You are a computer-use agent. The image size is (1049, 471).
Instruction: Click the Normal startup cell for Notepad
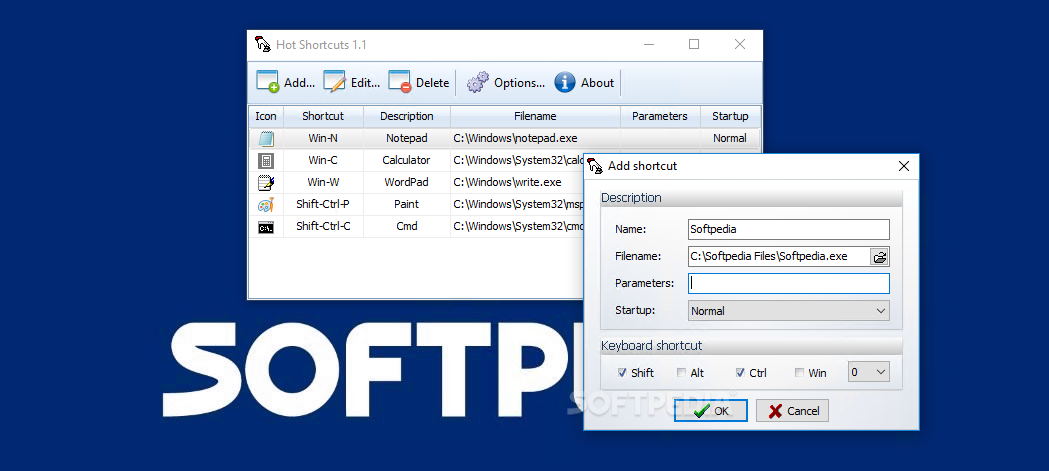pyautogui.click(x=730, y=138)
